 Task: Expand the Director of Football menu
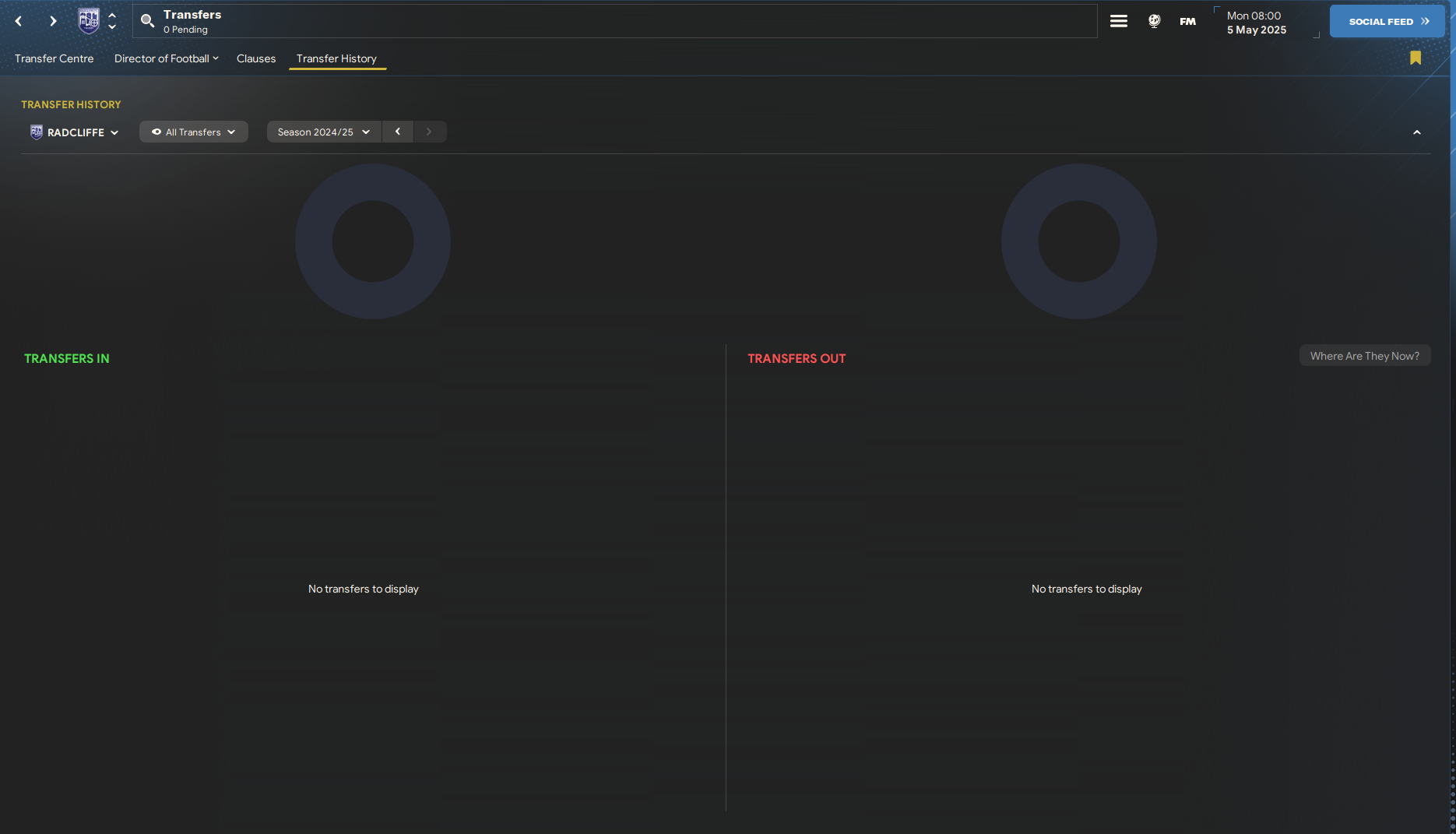(x=167, y=58)
